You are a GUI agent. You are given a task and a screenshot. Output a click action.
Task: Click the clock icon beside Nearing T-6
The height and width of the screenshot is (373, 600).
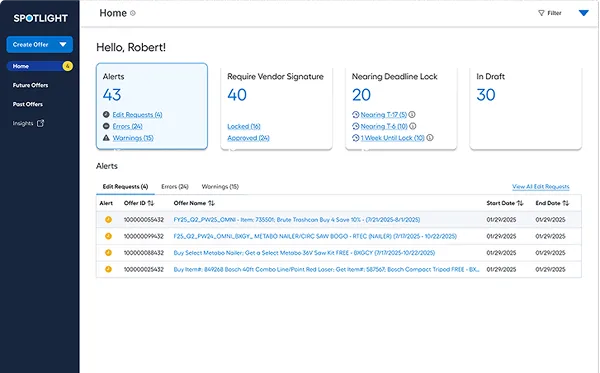click(x=355, y=126)
